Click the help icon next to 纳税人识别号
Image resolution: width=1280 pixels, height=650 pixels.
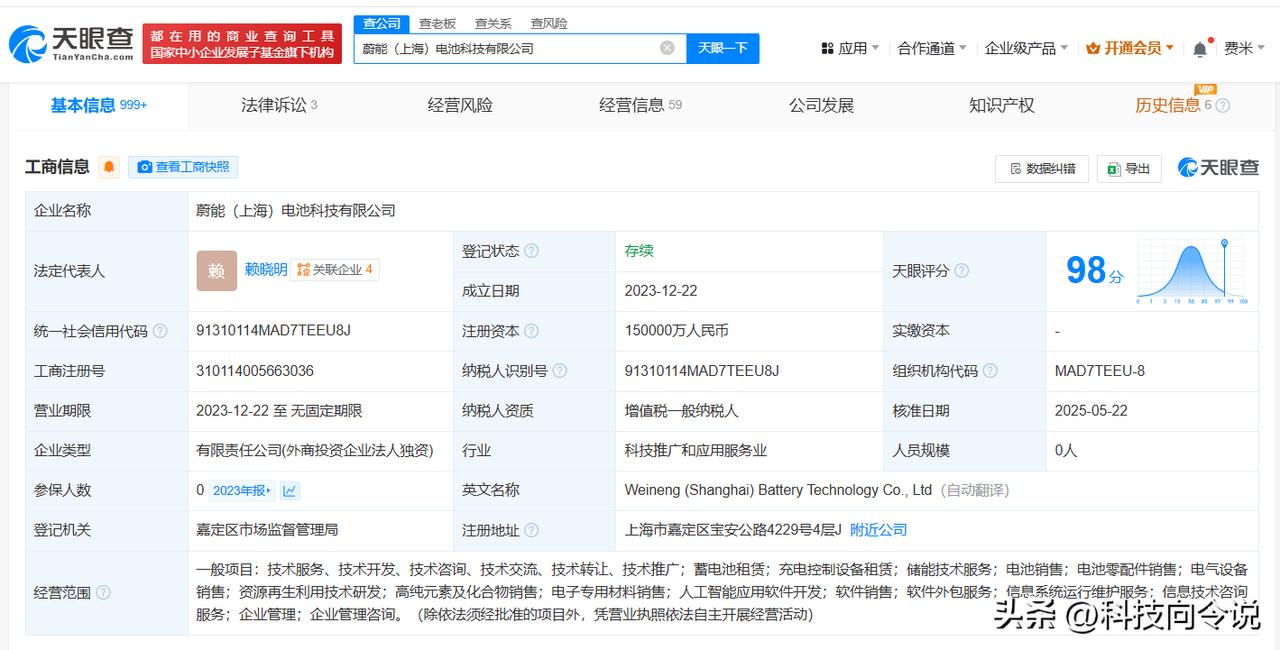[x=559, y=371]
